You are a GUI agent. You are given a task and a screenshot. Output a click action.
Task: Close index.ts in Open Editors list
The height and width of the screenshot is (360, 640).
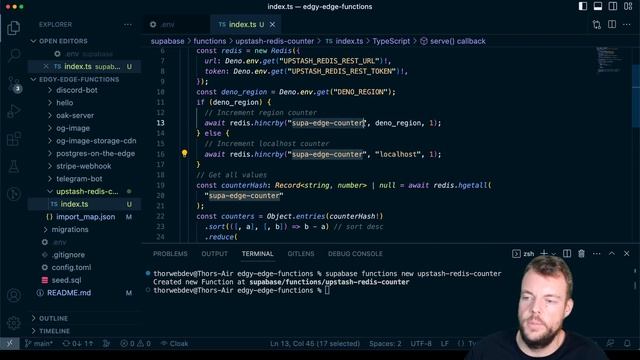[x=46, y=66]
